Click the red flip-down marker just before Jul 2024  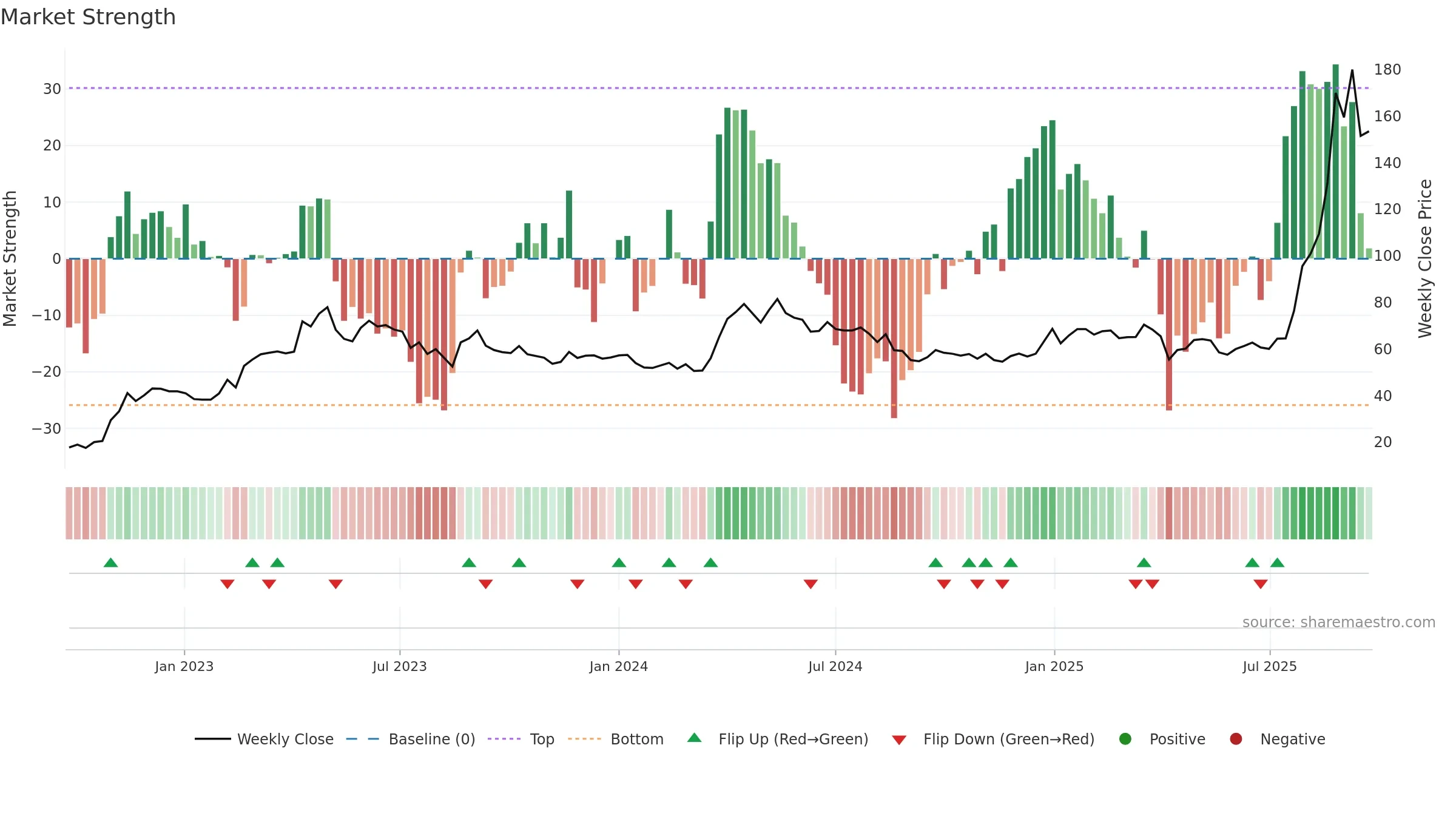(x=811, y=584)
